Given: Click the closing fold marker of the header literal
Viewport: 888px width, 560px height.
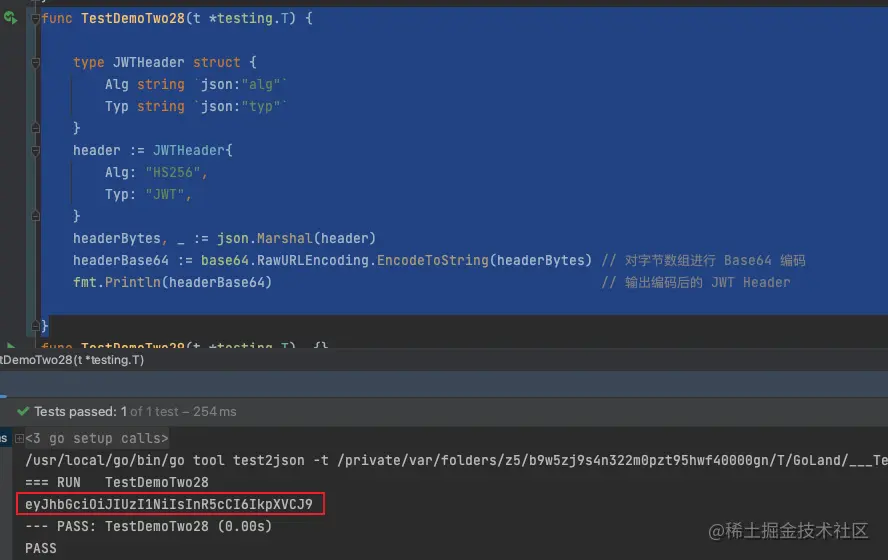Looking at the screenshot, I should tap(35, 216).
